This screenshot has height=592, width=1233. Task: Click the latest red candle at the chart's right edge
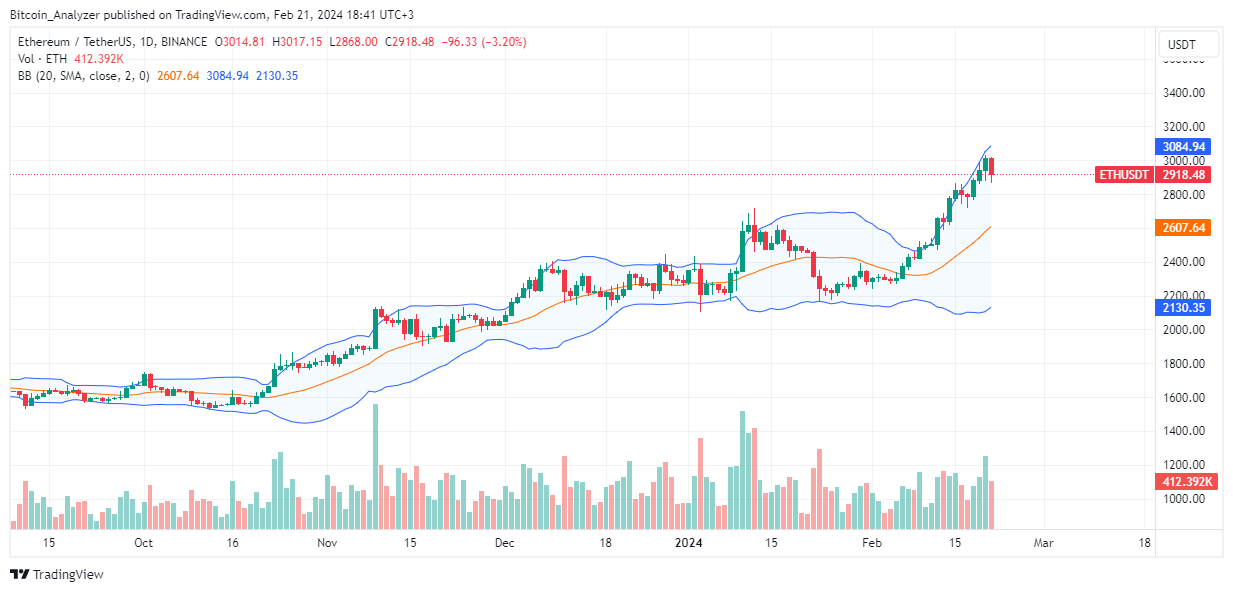(x=992, y=168)
